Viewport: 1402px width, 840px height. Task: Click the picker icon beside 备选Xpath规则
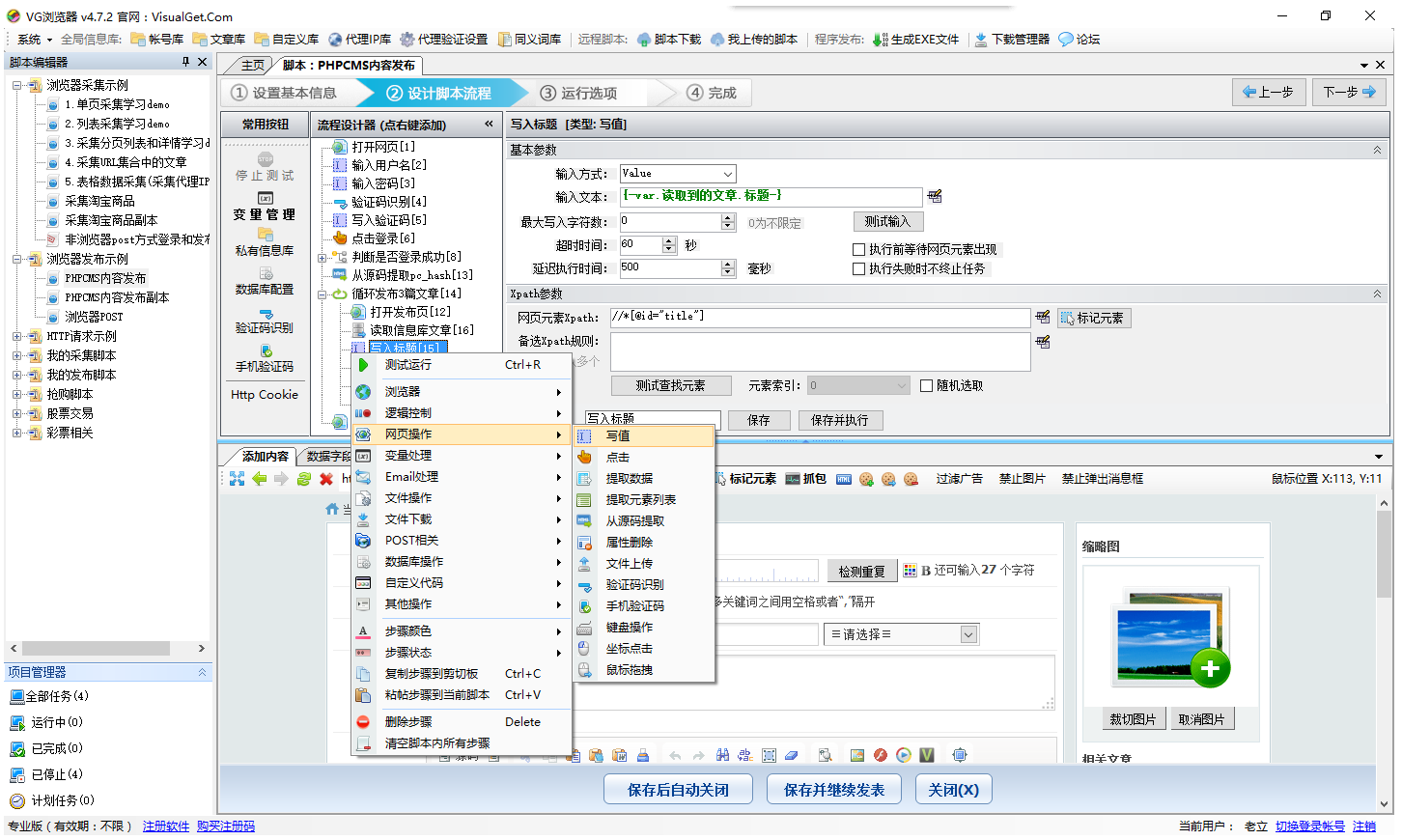tap(1042, 342)
